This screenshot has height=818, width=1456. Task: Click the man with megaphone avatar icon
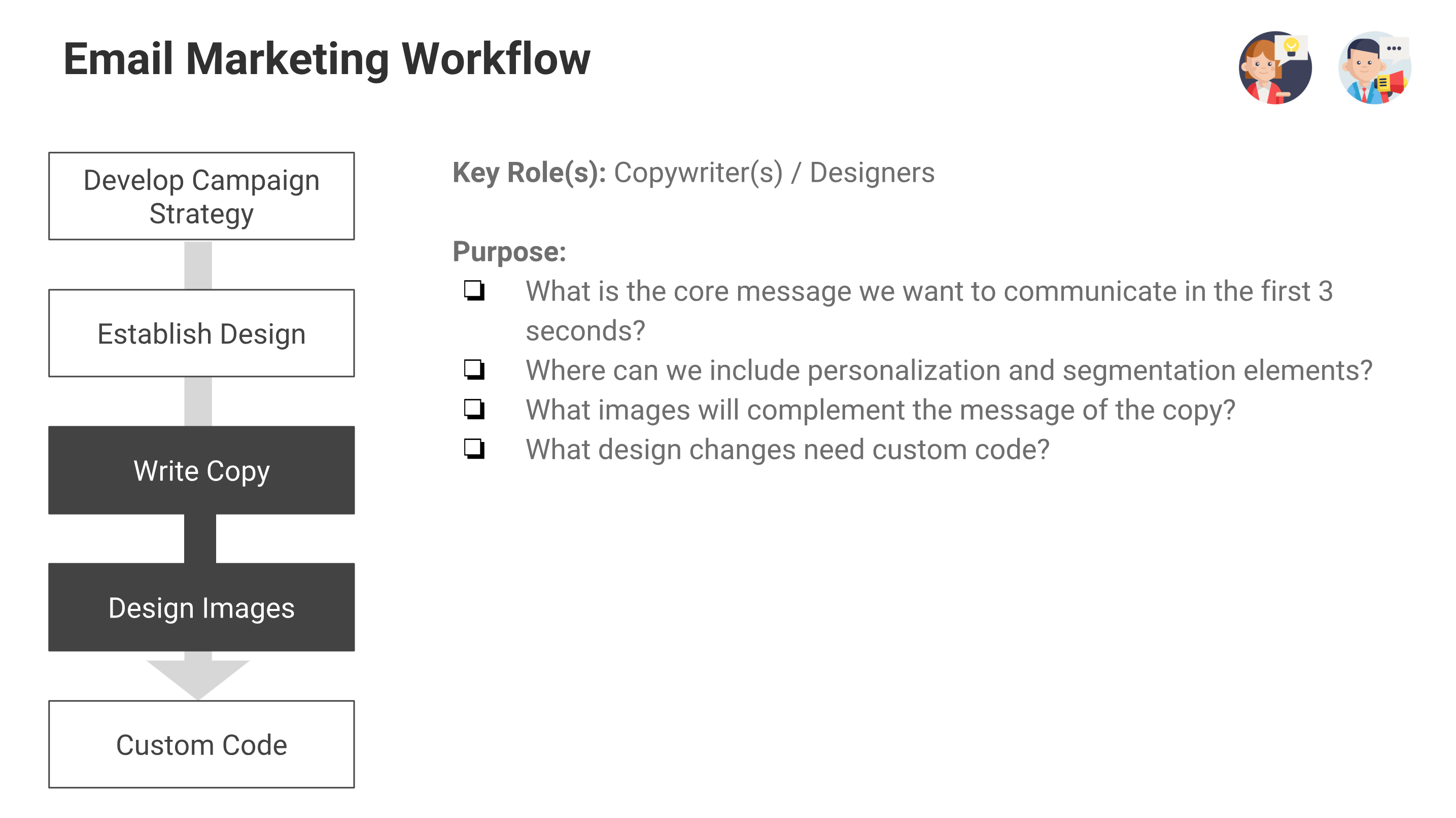1375,68
